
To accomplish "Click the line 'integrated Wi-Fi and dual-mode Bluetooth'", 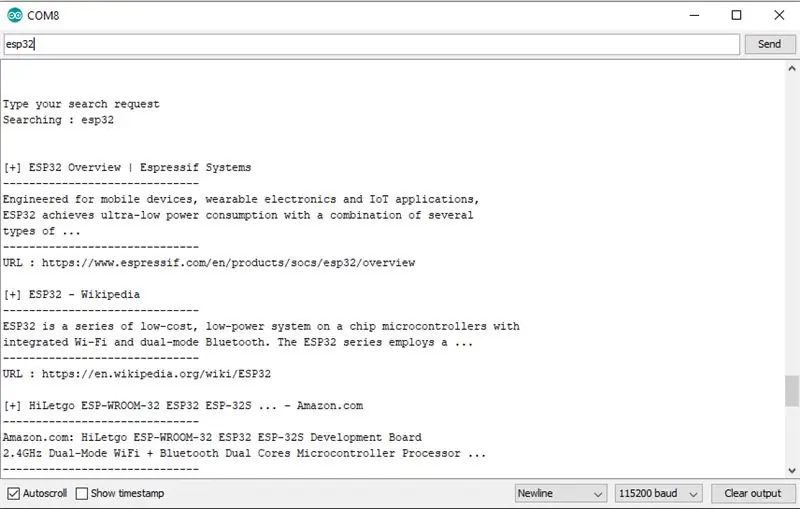I will [238, 342].
